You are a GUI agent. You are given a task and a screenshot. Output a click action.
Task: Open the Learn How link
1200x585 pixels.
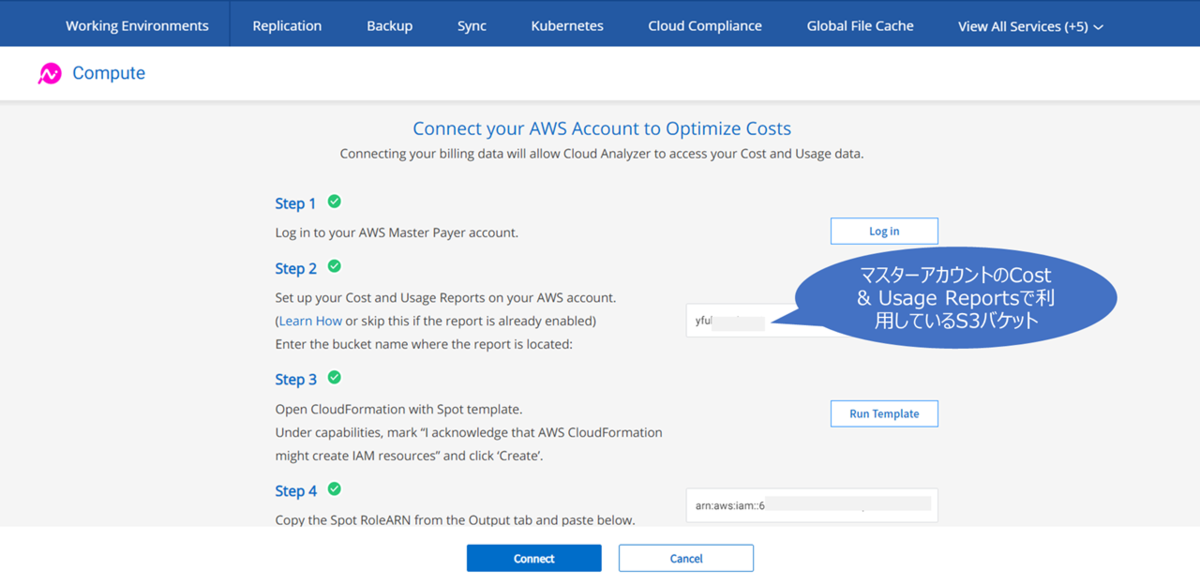[x=310, y=321]
